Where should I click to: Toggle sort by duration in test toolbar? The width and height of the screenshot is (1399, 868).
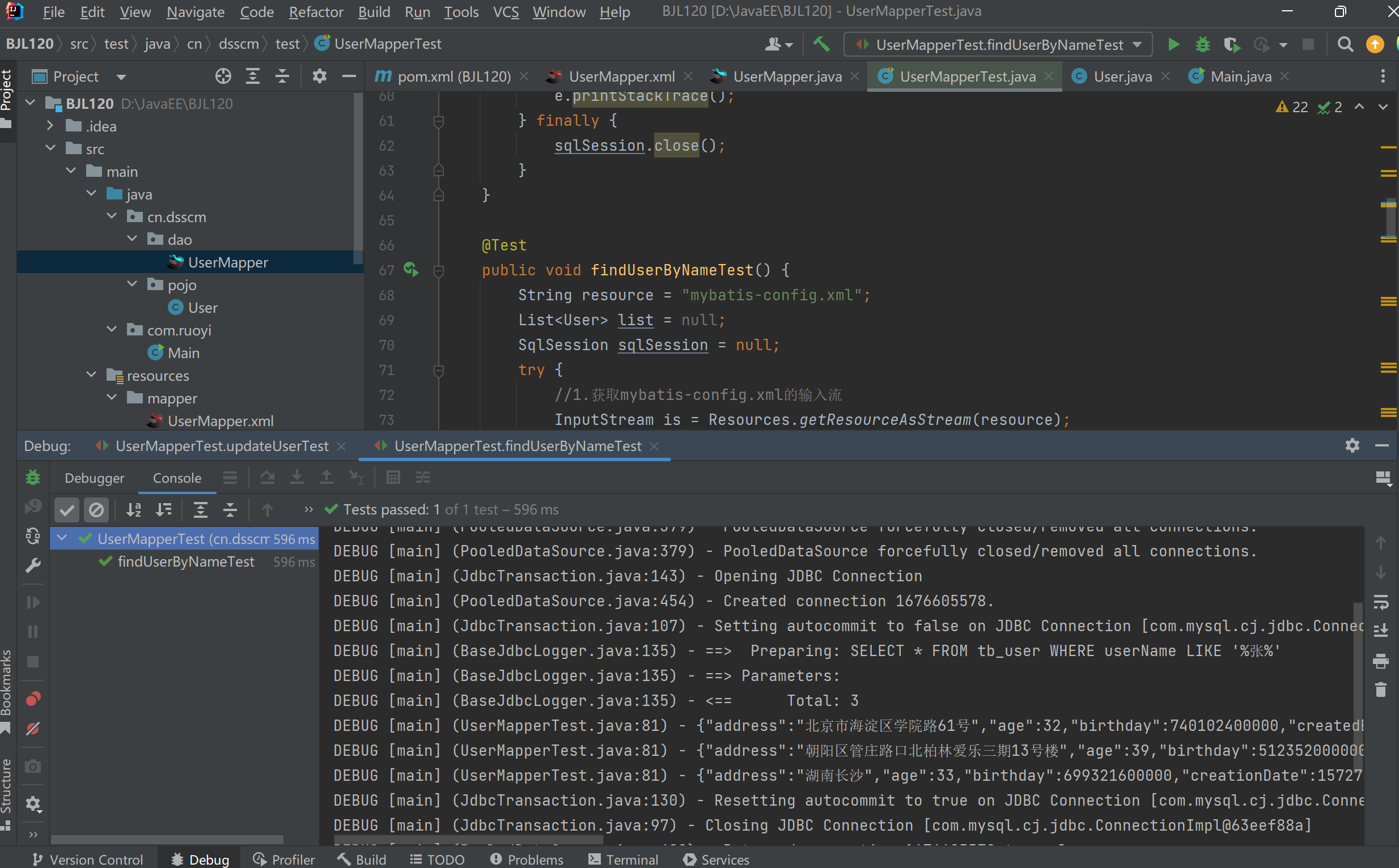tap(164, 510)
